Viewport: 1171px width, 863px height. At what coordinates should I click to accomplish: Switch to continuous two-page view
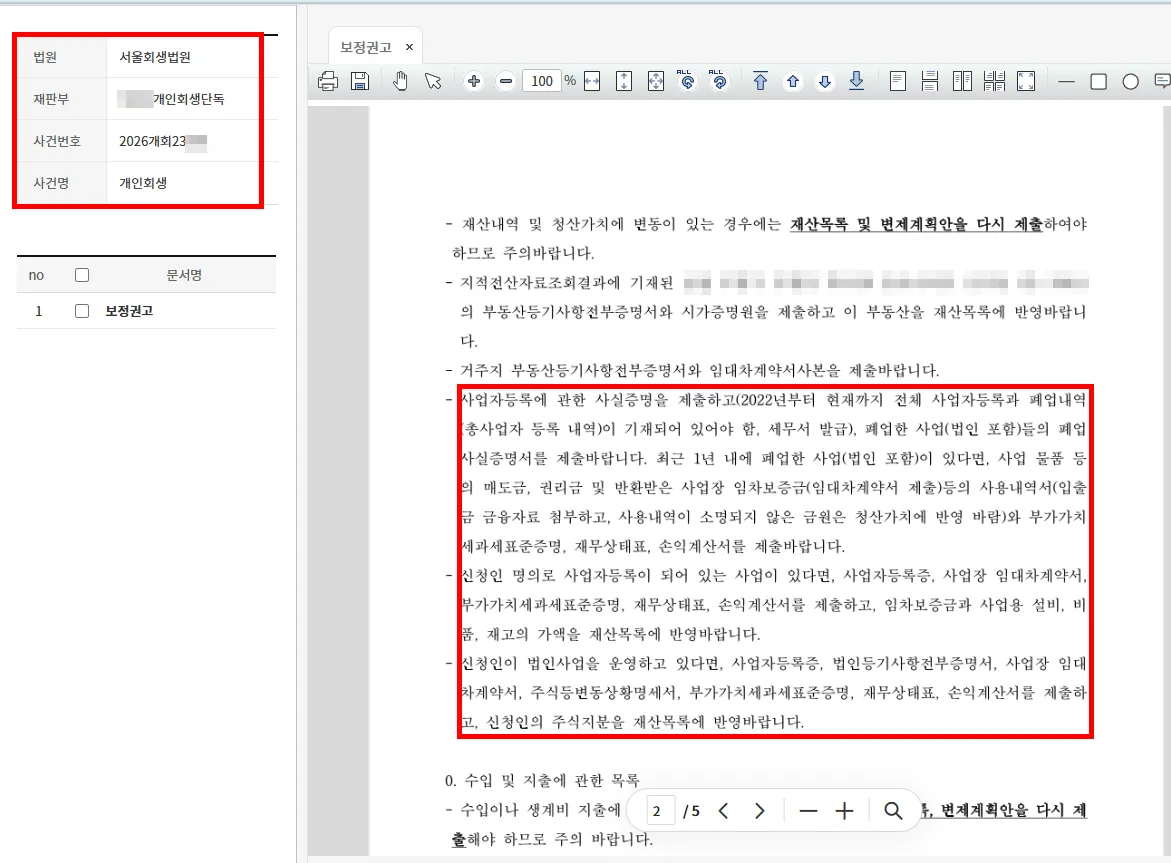coord(994,81)
